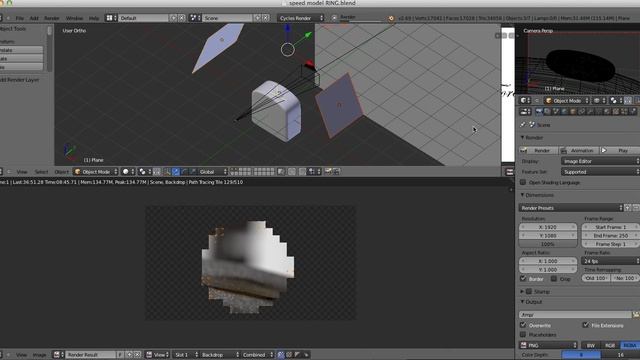
Task: Open the Display Image Editor dropdown
Action: tap(600, 161)
